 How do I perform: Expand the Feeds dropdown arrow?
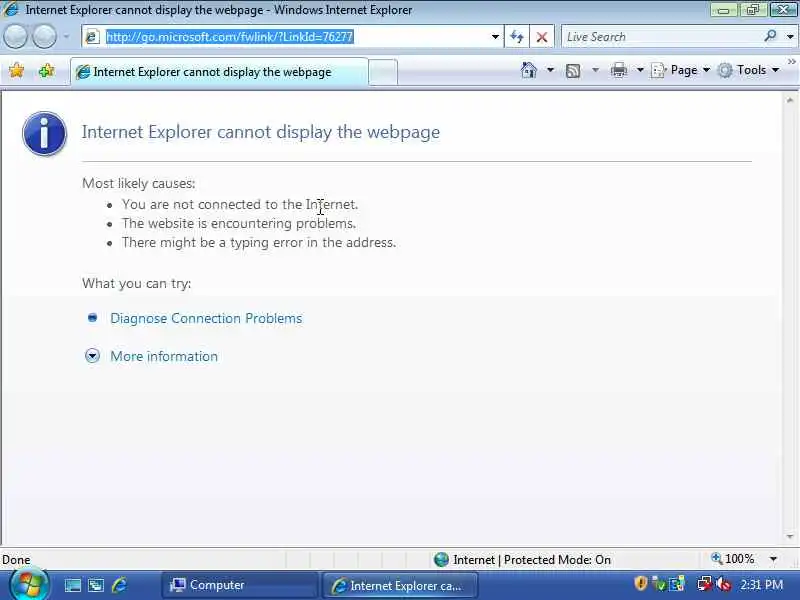(595, 70)
